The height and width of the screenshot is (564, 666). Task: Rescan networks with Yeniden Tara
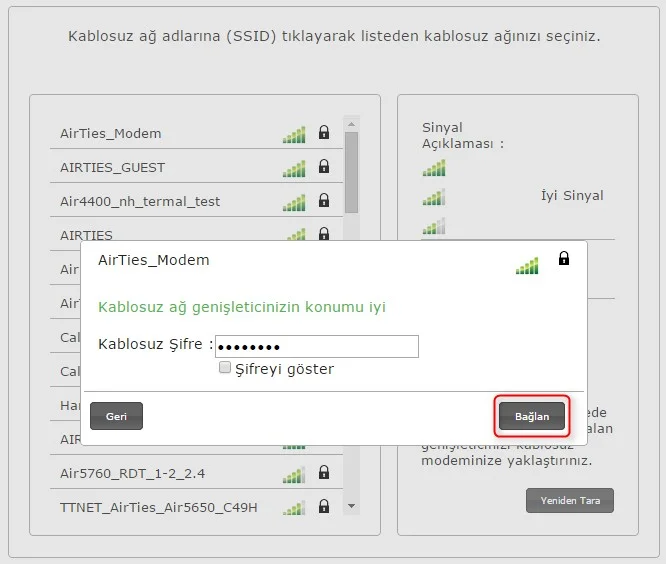[570, 500]
